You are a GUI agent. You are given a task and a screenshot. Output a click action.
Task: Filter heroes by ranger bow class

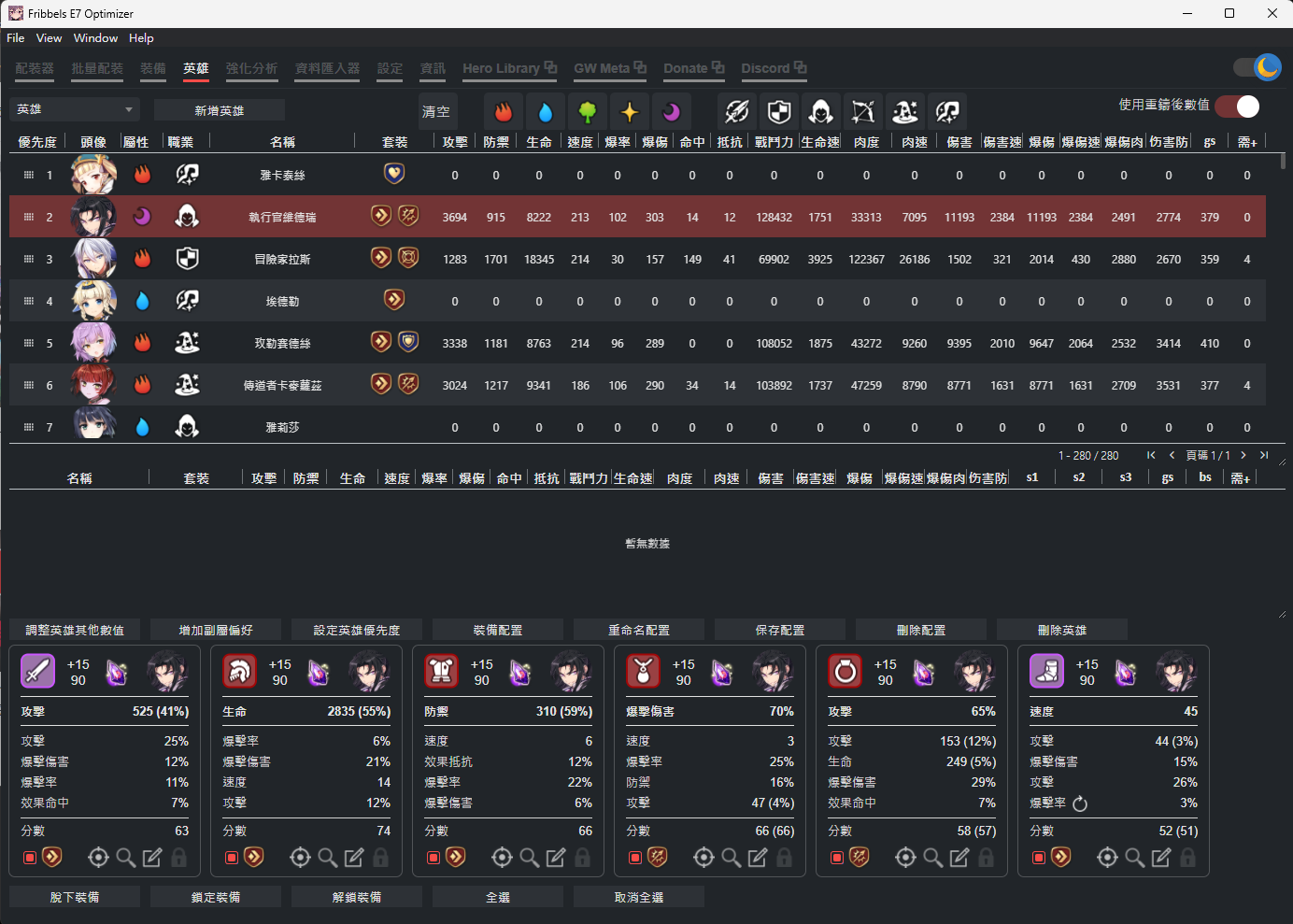point(863,112)
